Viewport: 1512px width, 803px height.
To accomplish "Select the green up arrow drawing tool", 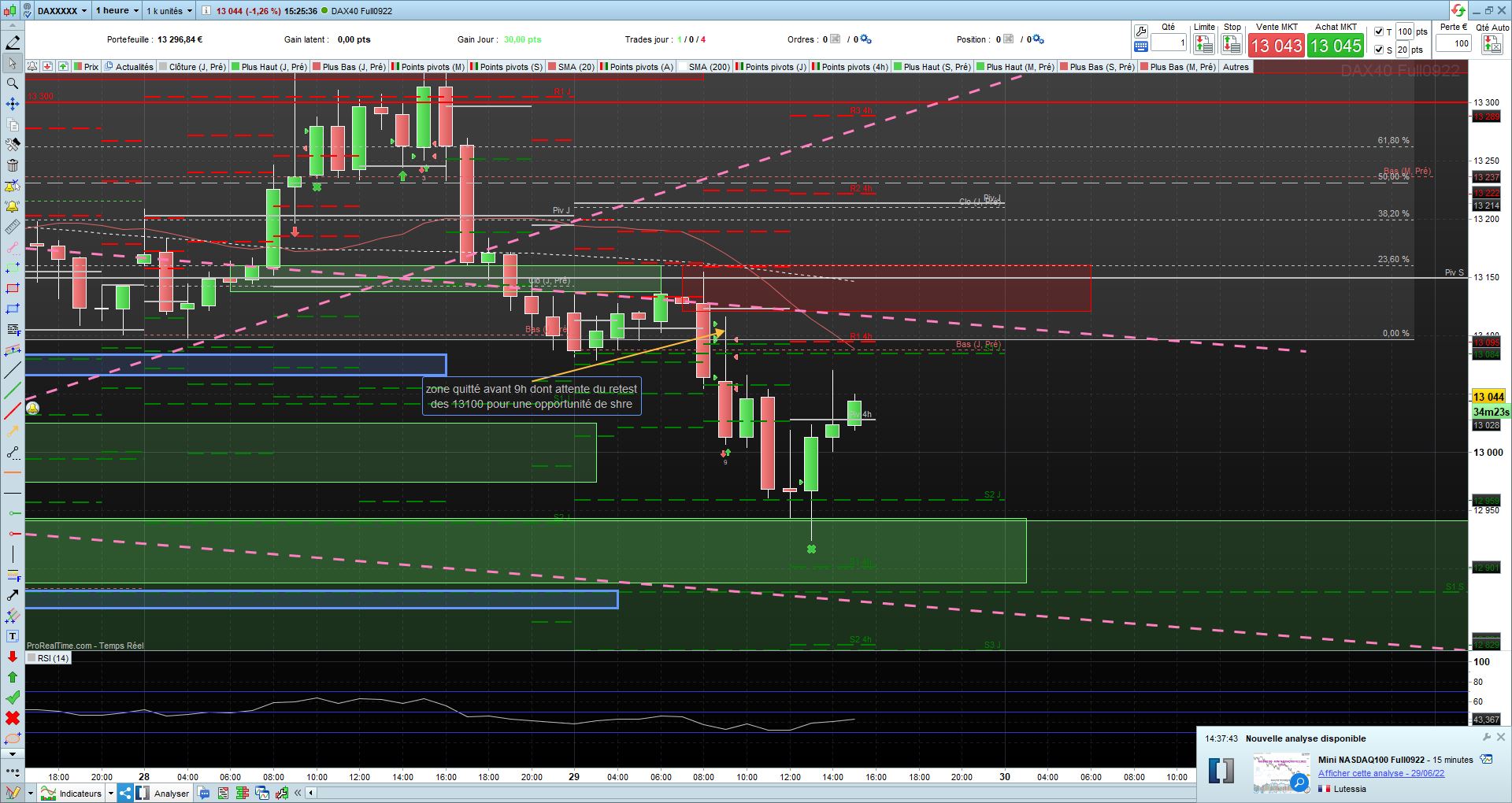I will (12, 677).
